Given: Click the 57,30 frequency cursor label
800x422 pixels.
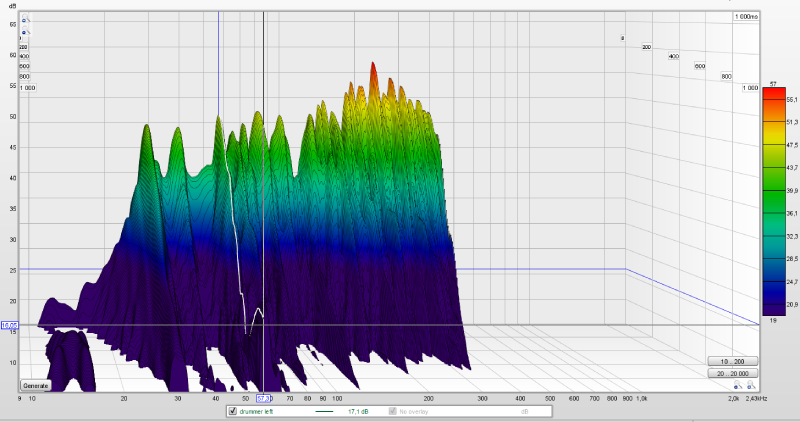Looking at the screenshot, I should click(264, 398).
